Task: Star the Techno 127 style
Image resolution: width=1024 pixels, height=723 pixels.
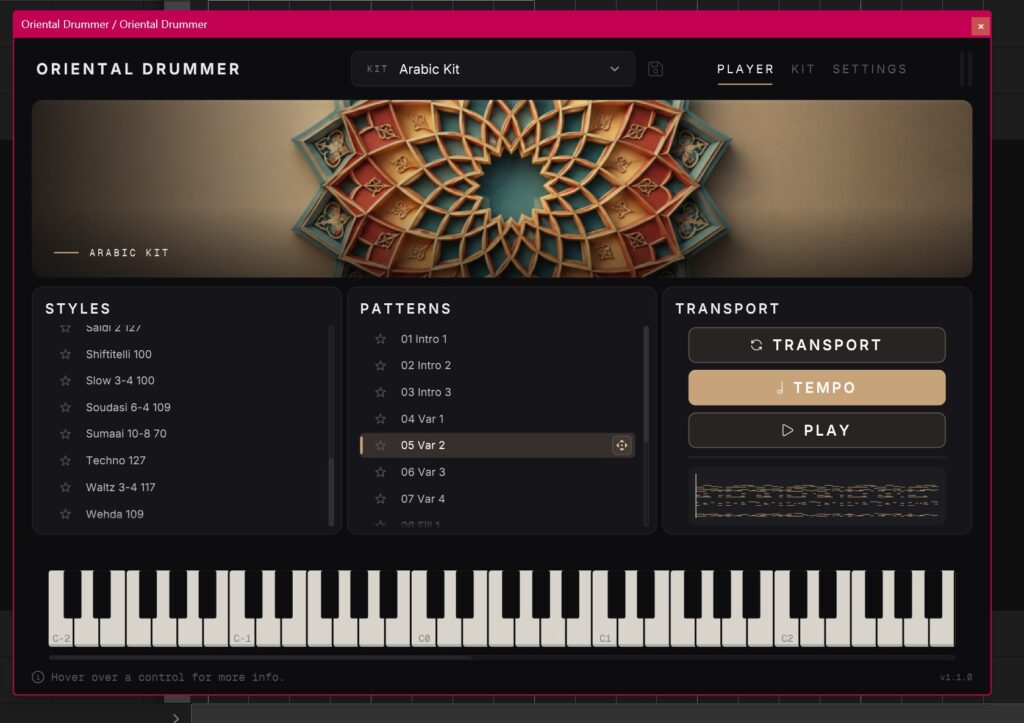Action: tap(65, 460)
